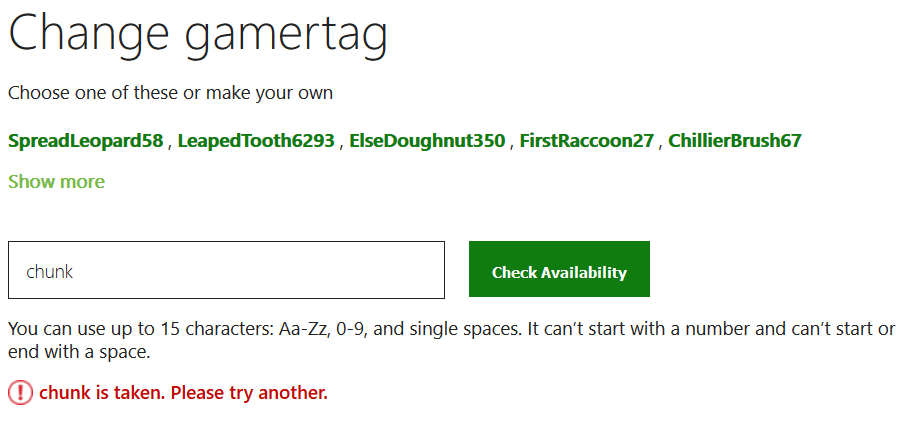Click the red error alert icon
Image resolution: width=916 pixels, height=421 pixels.
coord(20,393)
